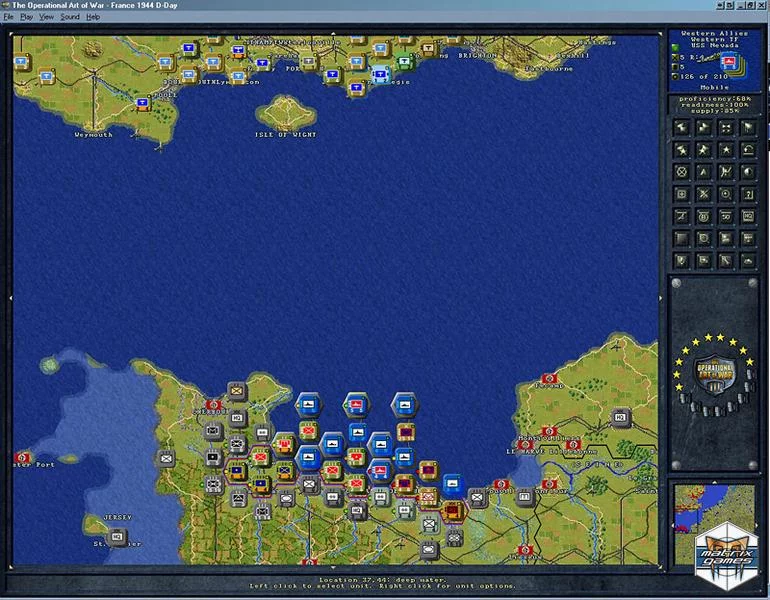Click the Weymouth map label
770x600 pixels.
click(93, 135)
